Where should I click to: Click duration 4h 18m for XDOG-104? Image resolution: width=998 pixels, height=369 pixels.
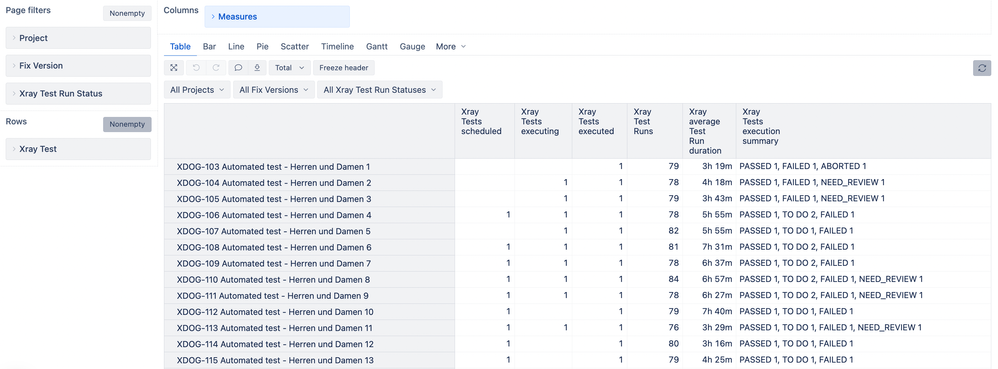[717, 183]
